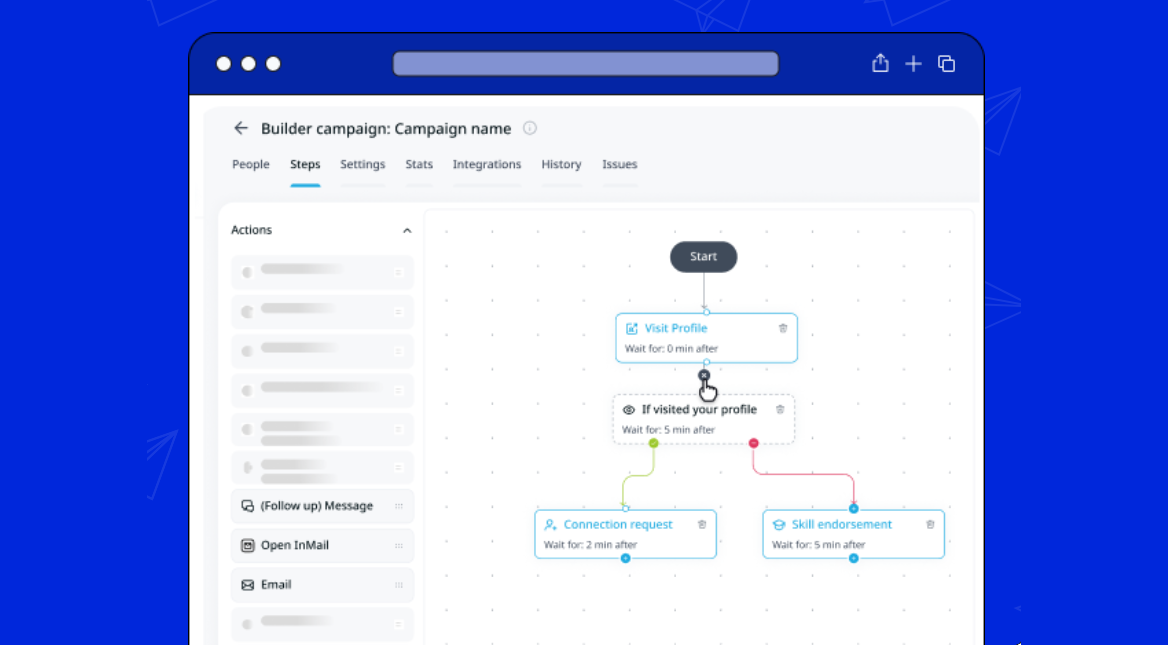Remove connection below Visit Profile node
The image size is (1168, 645).
tap(704, 375)
